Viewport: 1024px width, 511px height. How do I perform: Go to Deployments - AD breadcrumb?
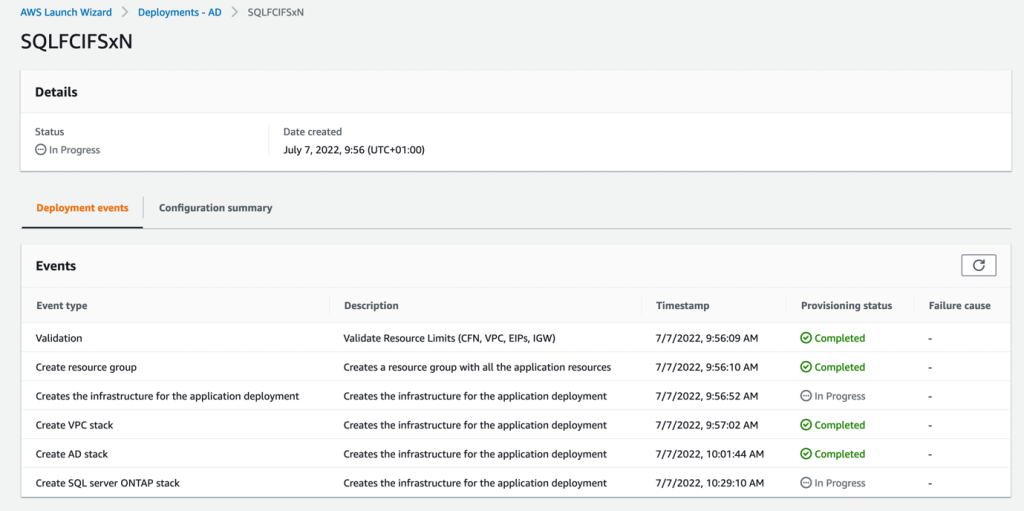point(180,12)
